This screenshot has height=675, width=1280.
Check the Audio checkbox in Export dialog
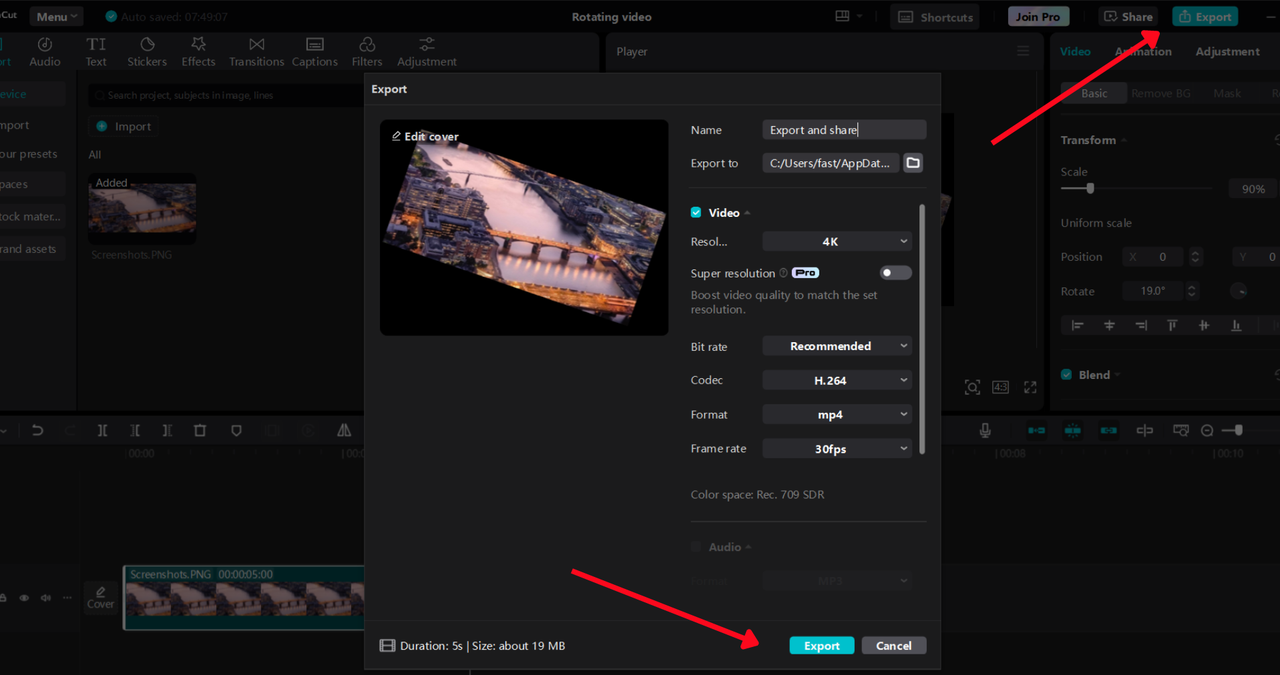coord(696,547)
